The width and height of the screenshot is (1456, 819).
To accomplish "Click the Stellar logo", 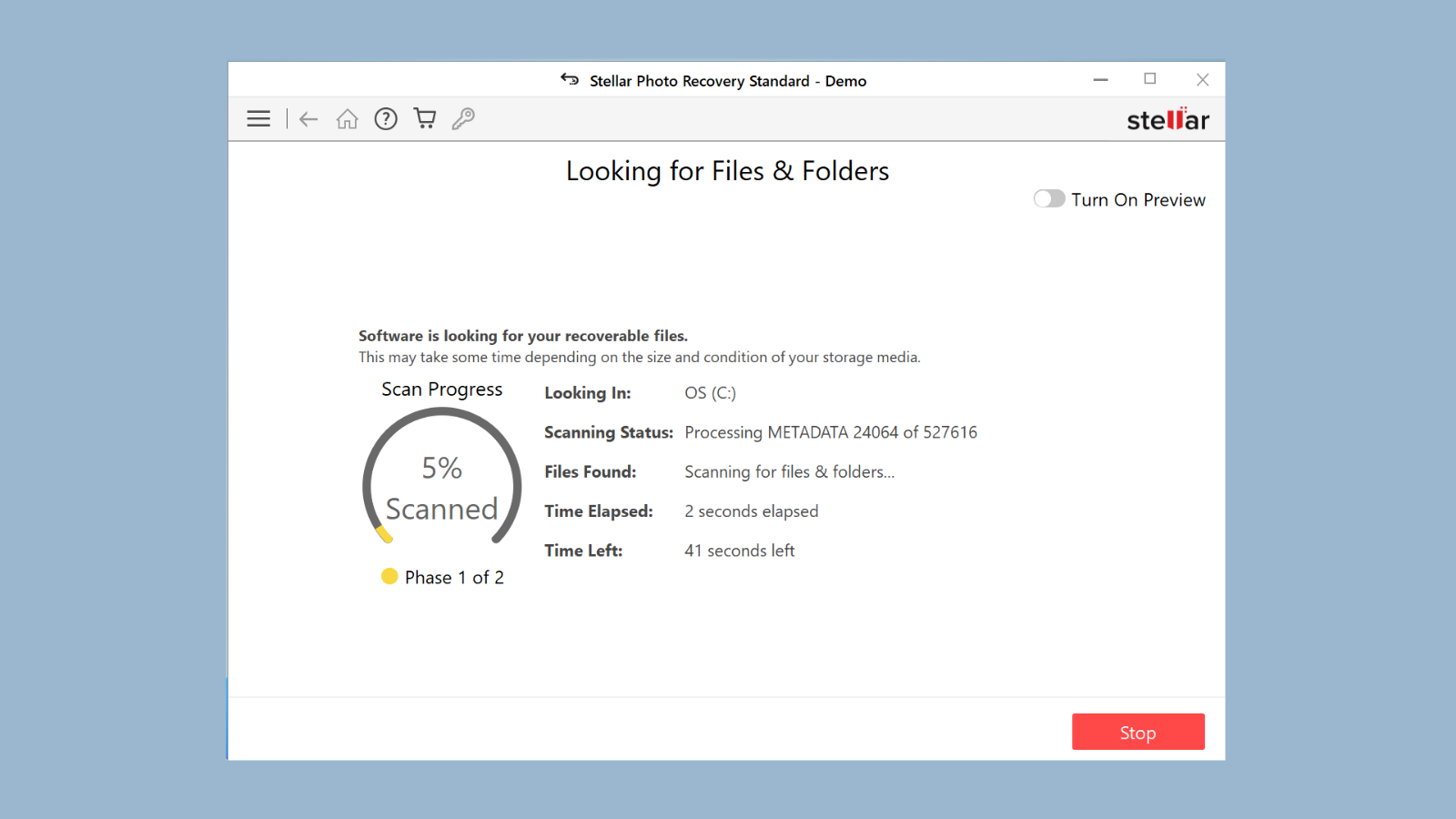I will tap(1168, 119).
